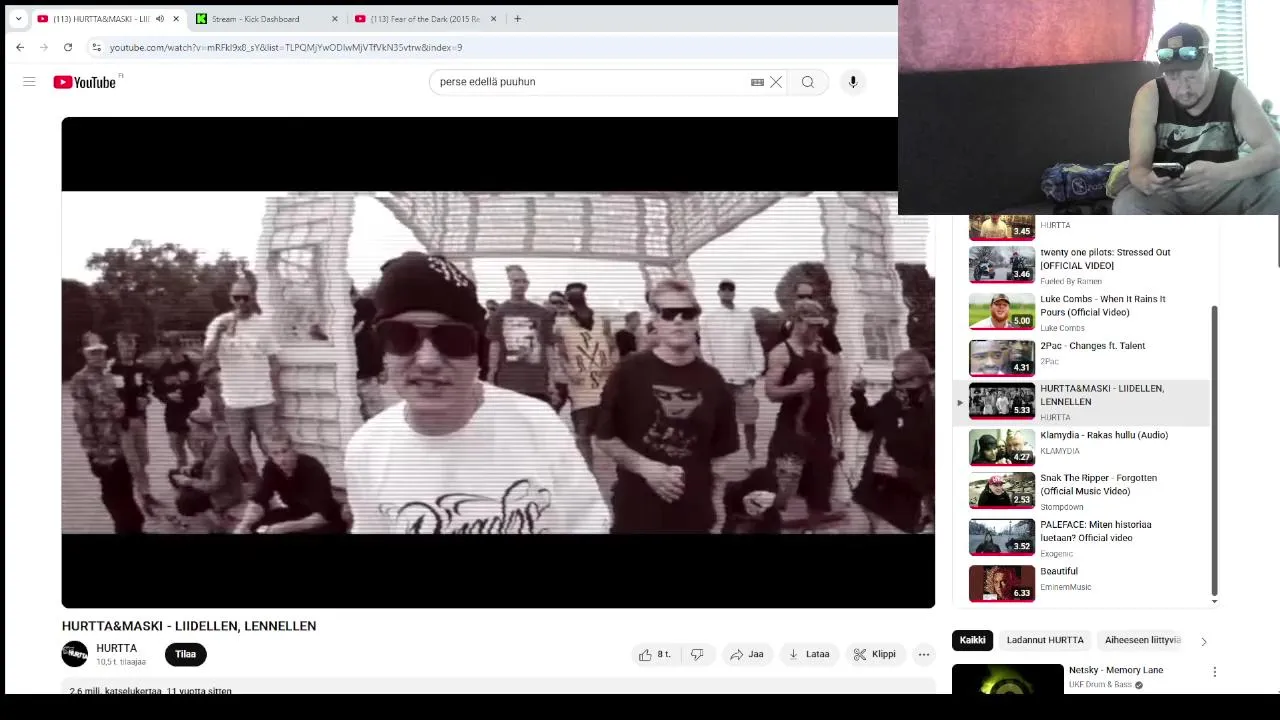
Task: Open Netsky - Memory Lane options menu
Action: coord(1215,672)
